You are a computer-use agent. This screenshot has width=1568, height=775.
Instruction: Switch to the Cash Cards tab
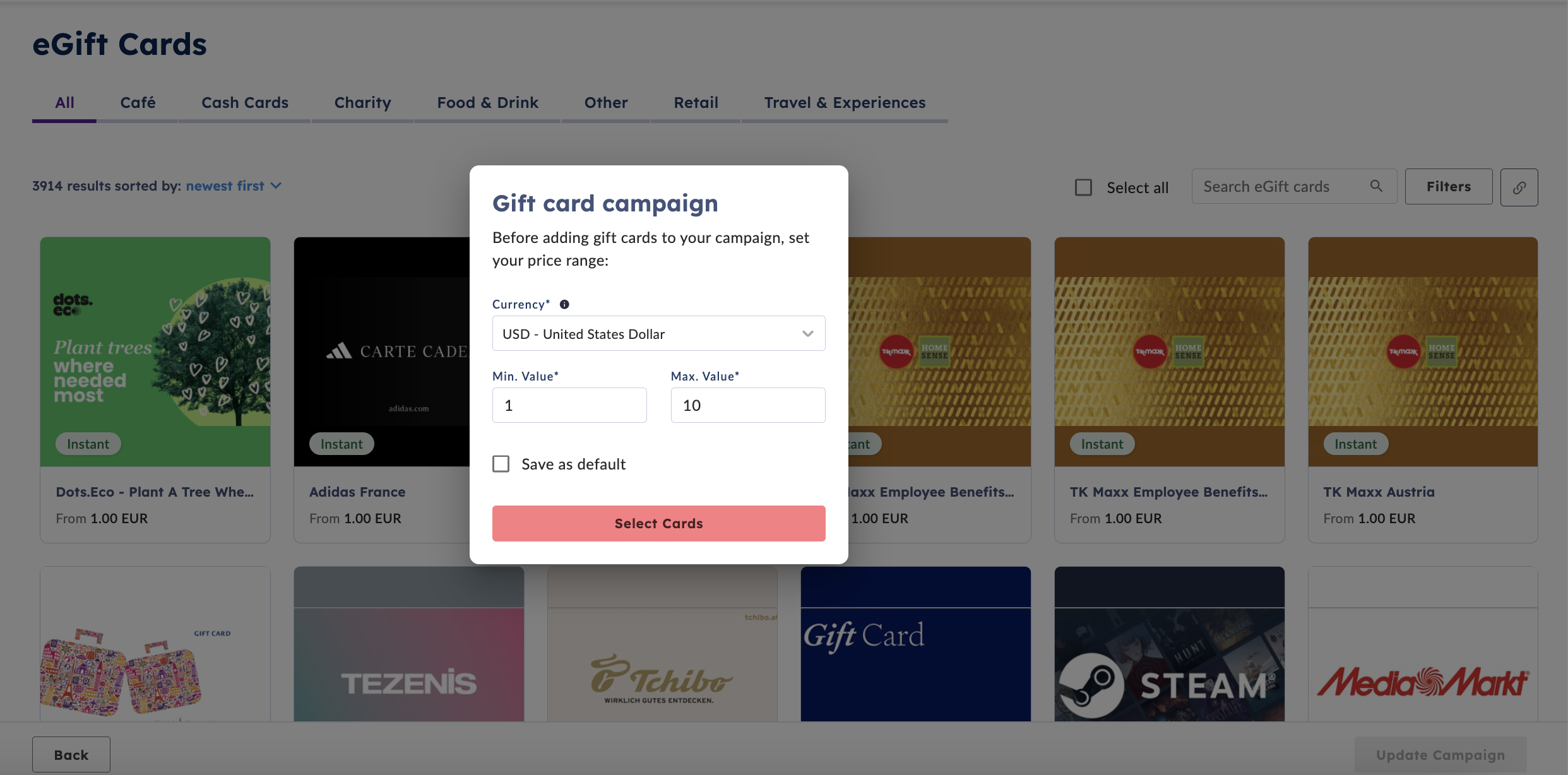click(x=244, y=103)
